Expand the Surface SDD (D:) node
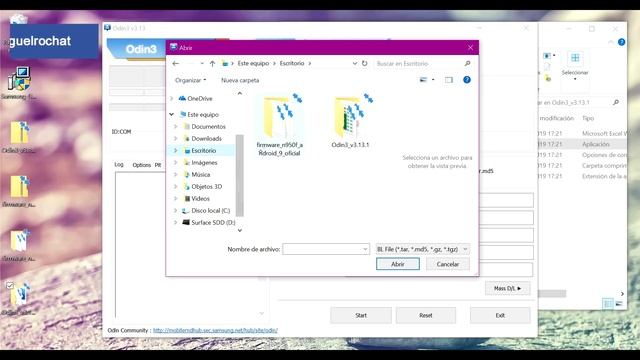Screen dimensions: 640x360 point(176,223)
